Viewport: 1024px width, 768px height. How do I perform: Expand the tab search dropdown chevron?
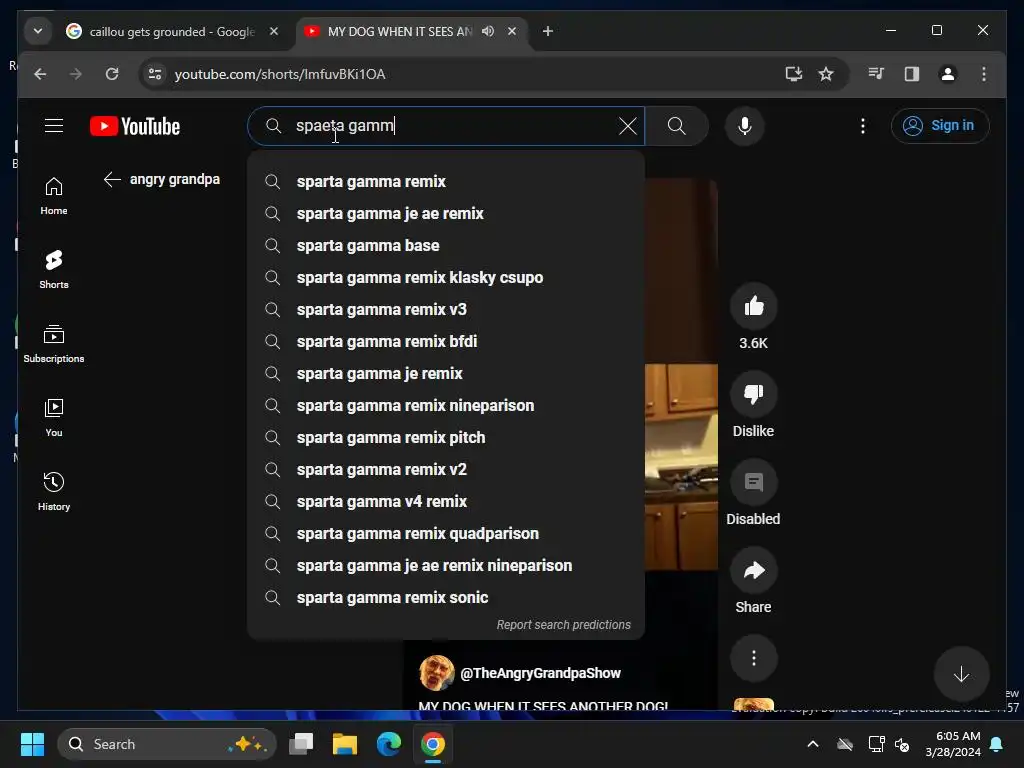coord(38,31)
